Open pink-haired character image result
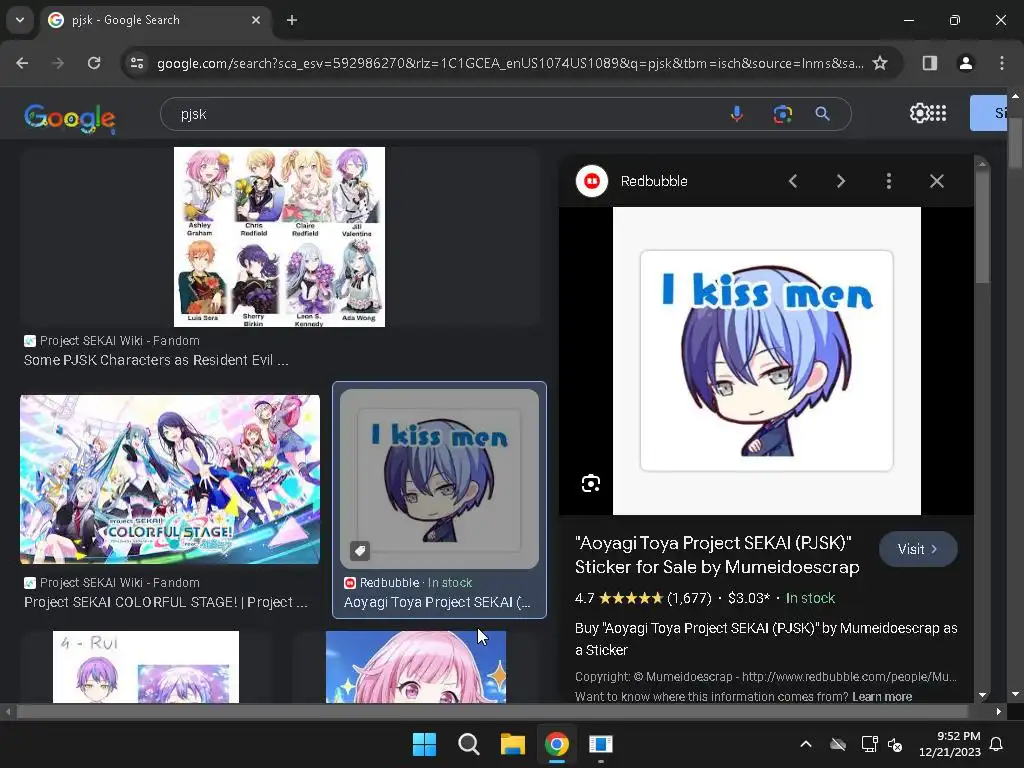Screen dimensions: 1024x768 point(416,667)
